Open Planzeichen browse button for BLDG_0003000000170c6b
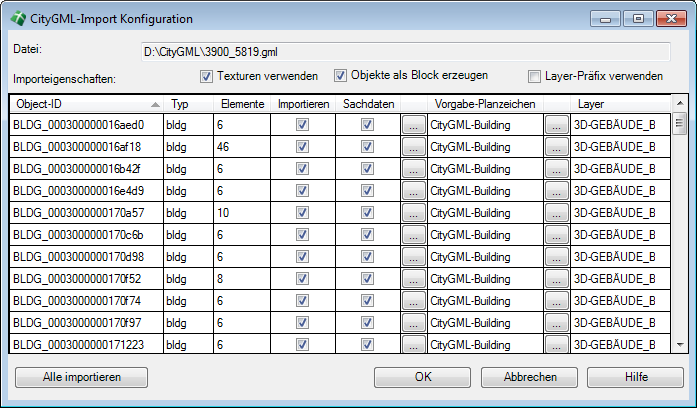Viewport: 698px width, 408px height. click(414, 235)
